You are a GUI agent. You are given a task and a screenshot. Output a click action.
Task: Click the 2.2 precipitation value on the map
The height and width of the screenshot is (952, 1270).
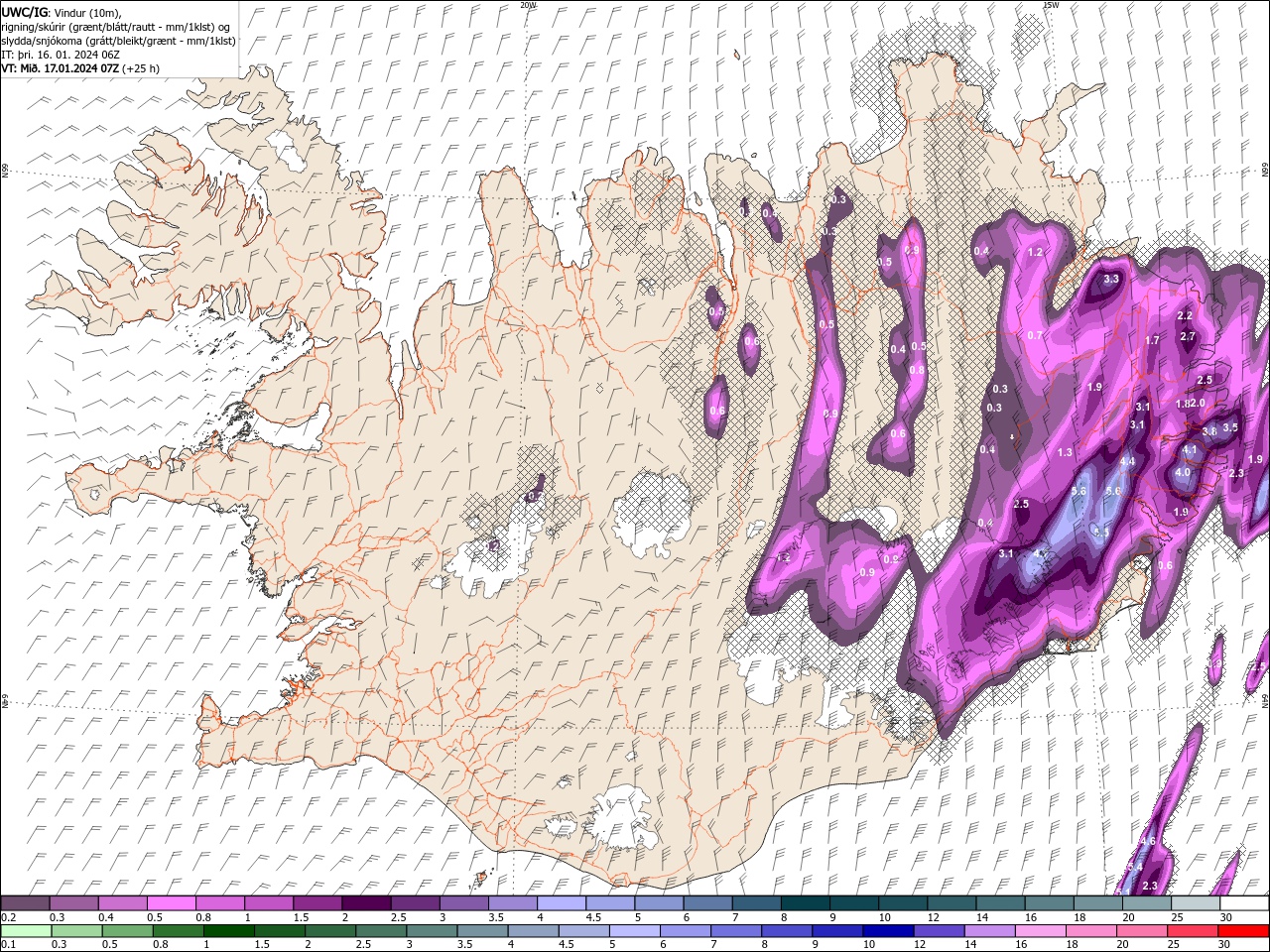point(1184,315)
